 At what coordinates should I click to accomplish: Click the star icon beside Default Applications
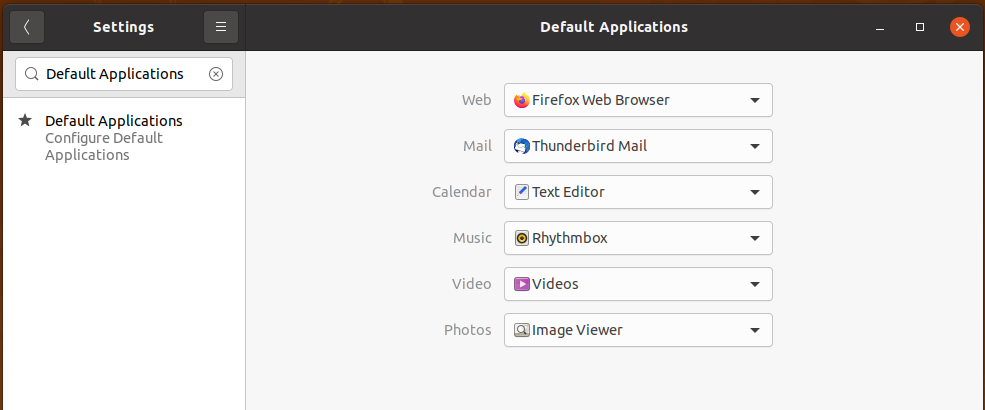pos(24,120)
